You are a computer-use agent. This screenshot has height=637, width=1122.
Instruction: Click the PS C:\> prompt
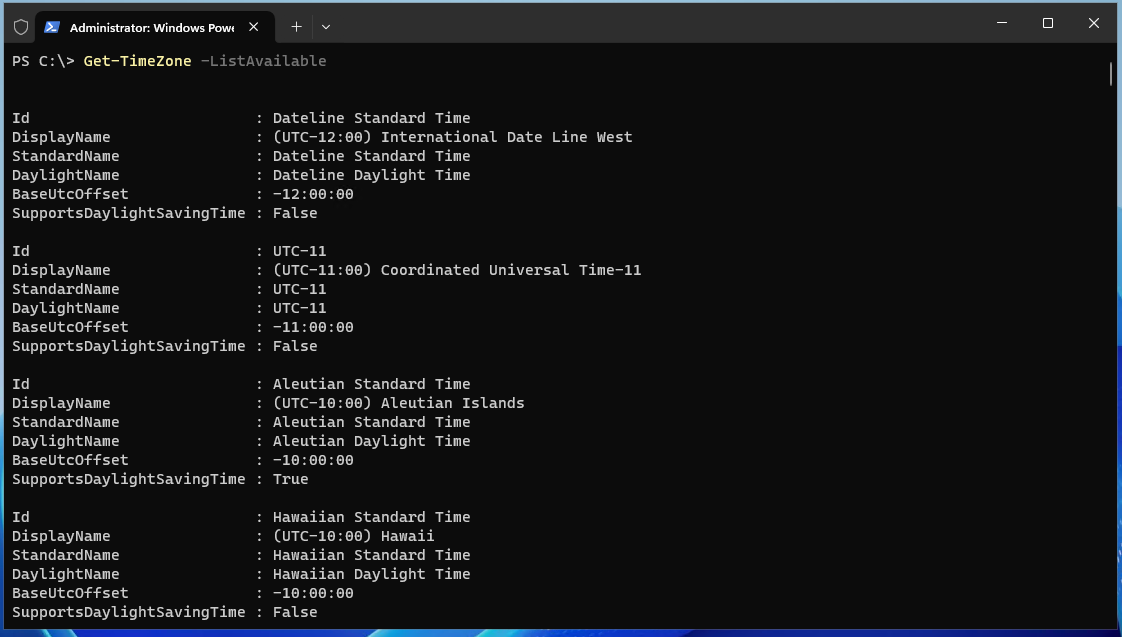(x=43, y=61)
